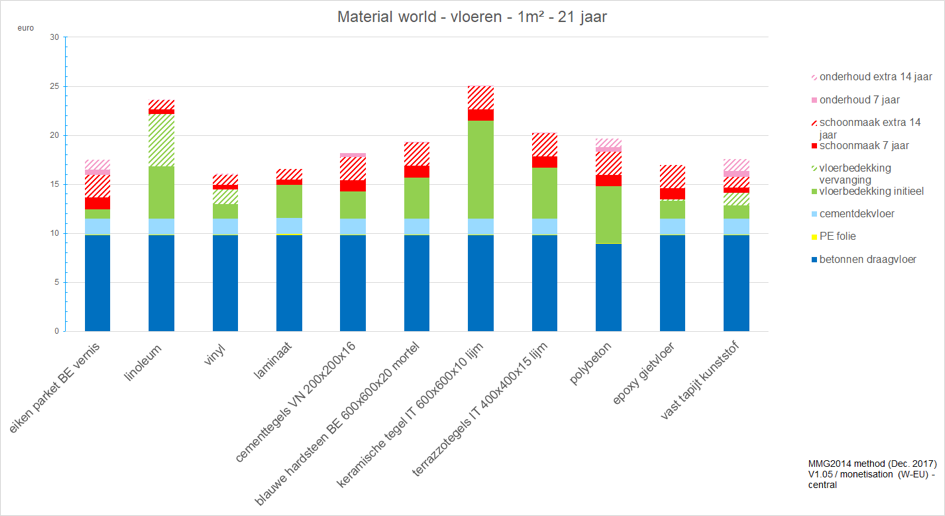Click hatched pink onderhoud segment of vast tapijt bar
Viewport: 945px width, 516px height.
coord(736,165)
